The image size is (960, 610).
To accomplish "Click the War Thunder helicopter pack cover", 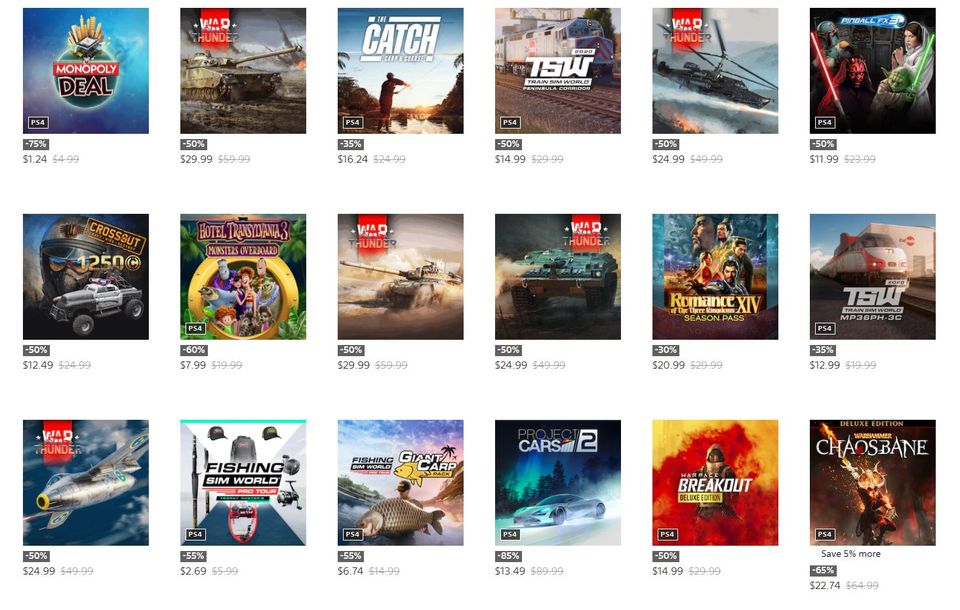I will [715, 70].
